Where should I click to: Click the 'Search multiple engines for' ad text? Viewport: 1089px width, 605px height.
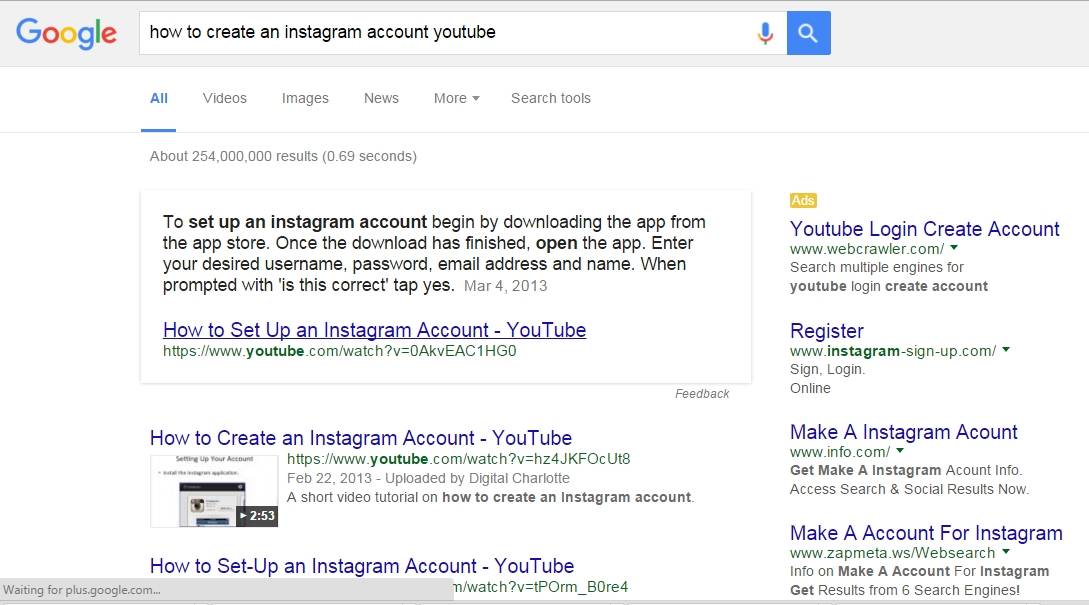click(x=876, y=267)
